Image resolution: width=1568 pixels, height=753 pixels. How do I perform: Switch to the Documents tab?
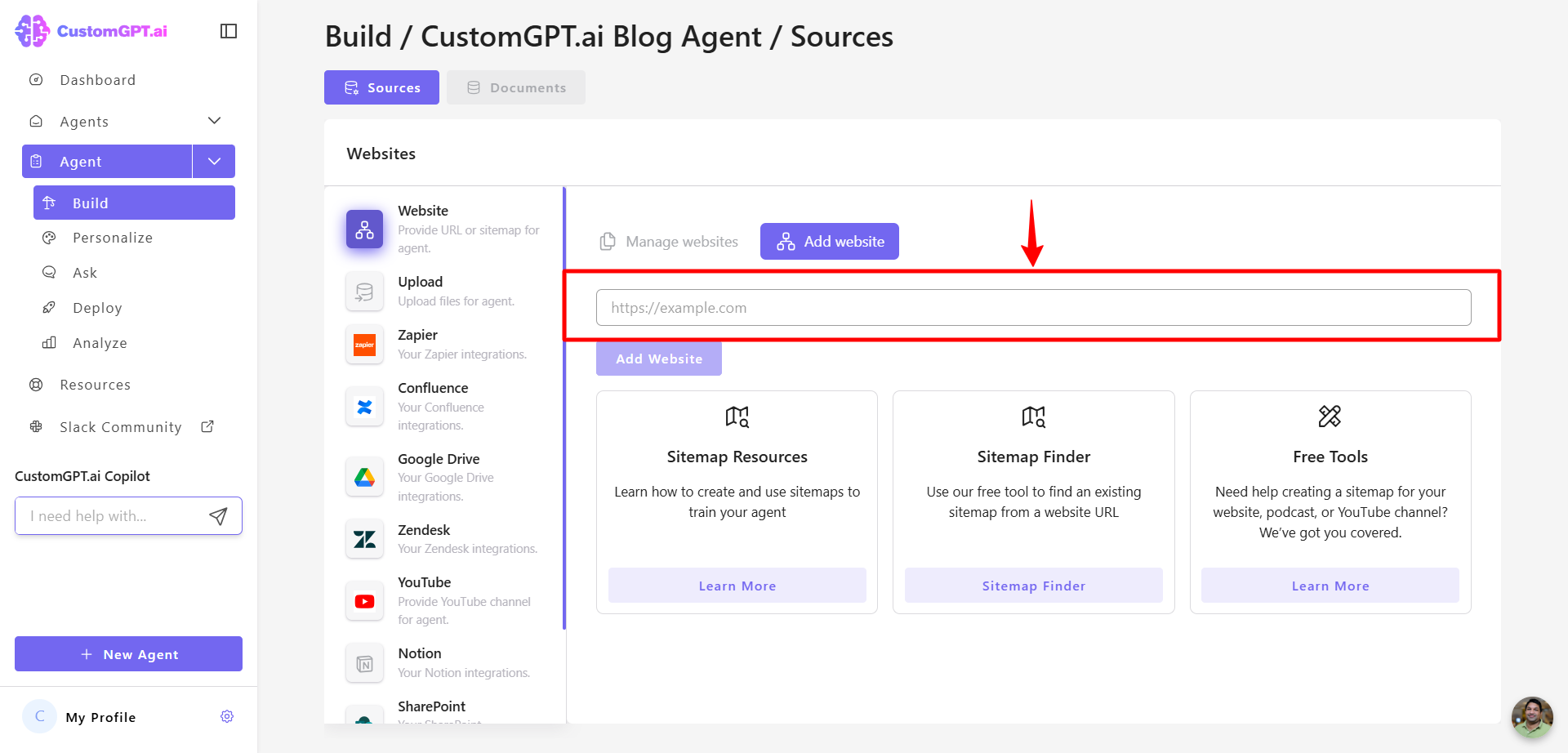516,87
